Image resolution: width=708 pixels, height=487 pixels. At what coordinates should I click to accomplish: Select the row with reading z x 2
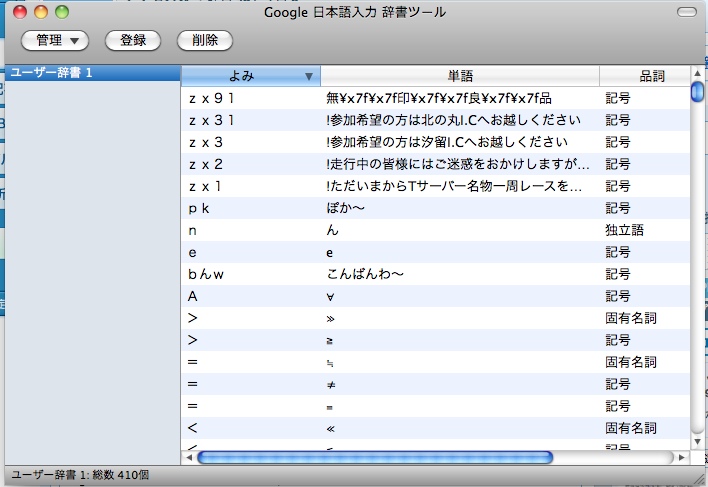click(435, 164)
